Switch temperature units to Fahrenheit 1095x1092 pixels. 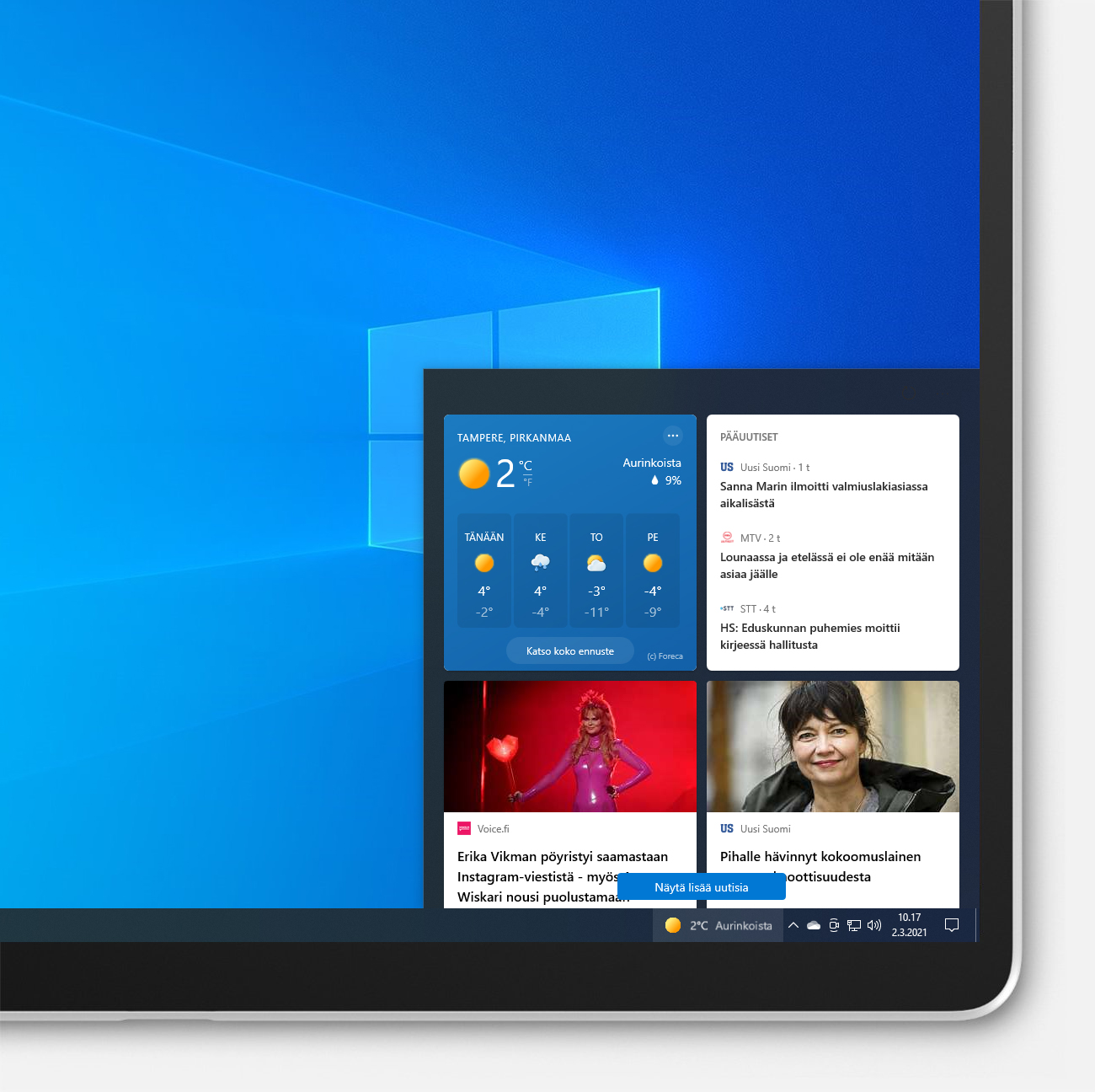coord(528,482)
